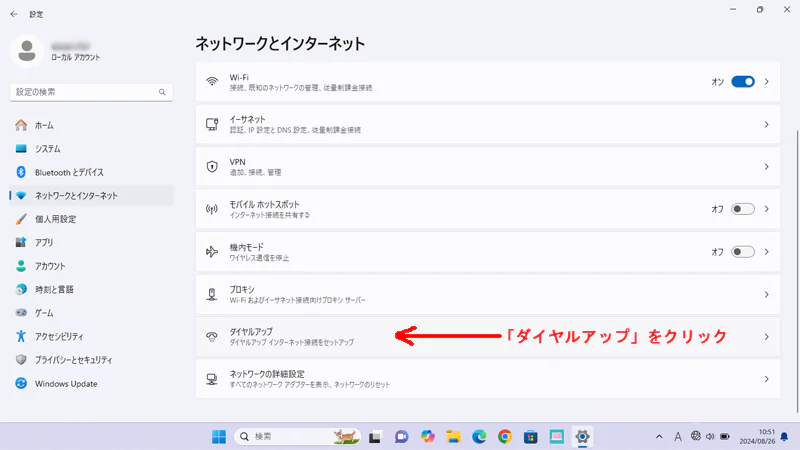Open the video chat app on taskbar
Image resolution: width=800 pixels, height=450 pixels.
402,437
